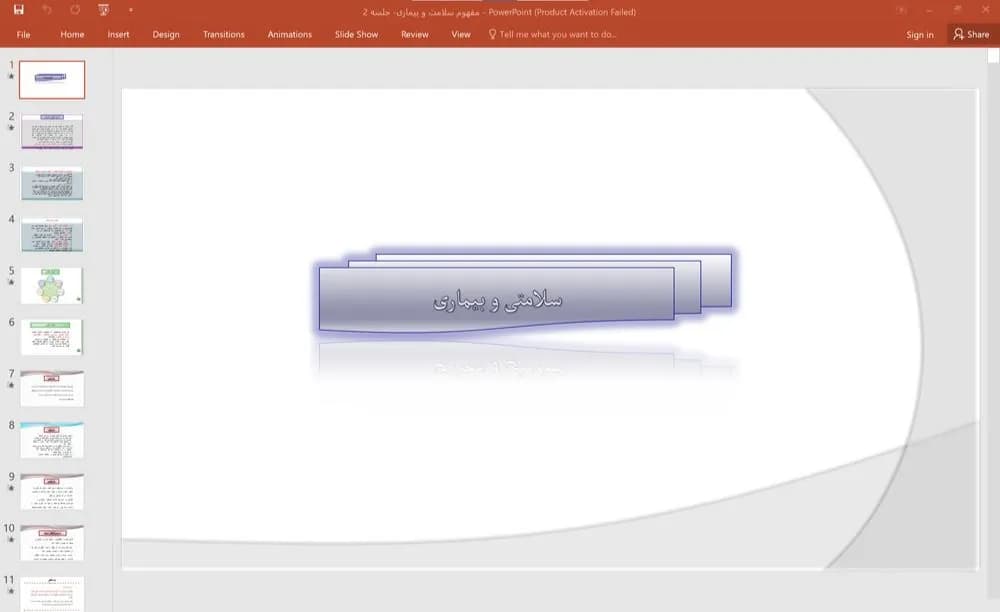Click the Tell me lightbulb icon
1000x612 pixels.
[x=492, y=34]
